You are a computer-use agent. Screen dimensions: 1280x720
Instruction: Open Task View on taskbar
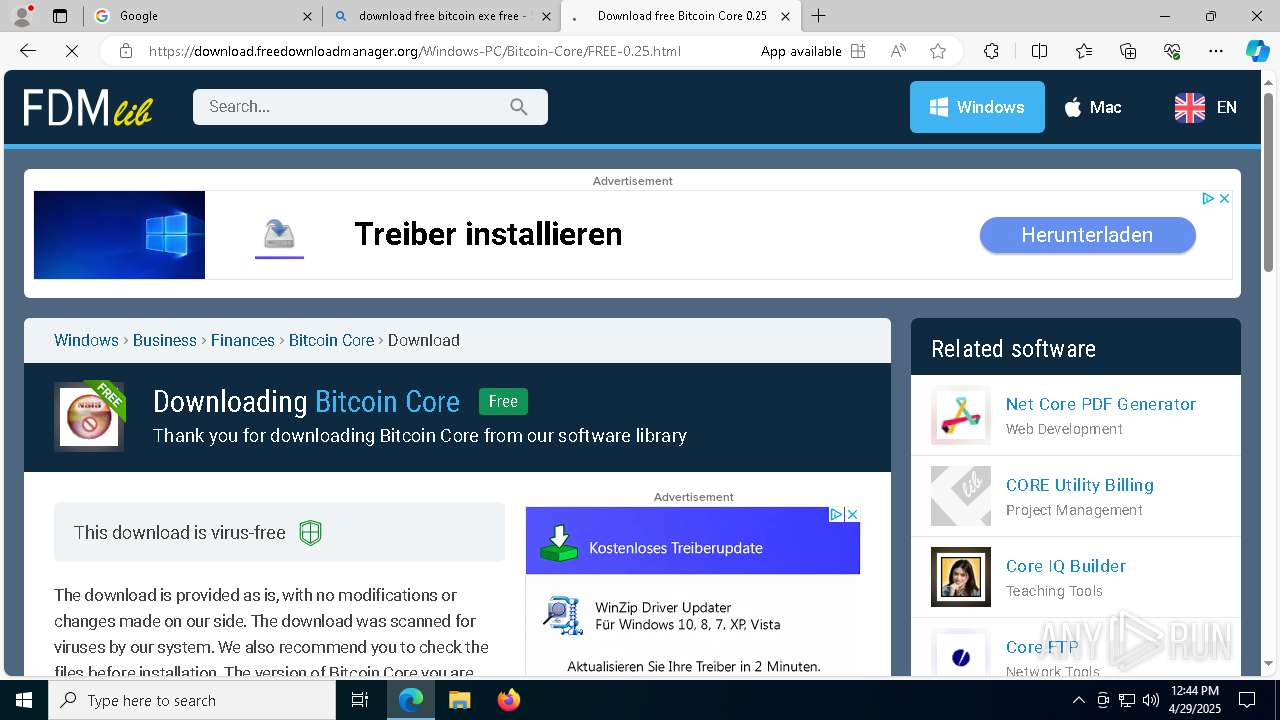tap(360, 700)
